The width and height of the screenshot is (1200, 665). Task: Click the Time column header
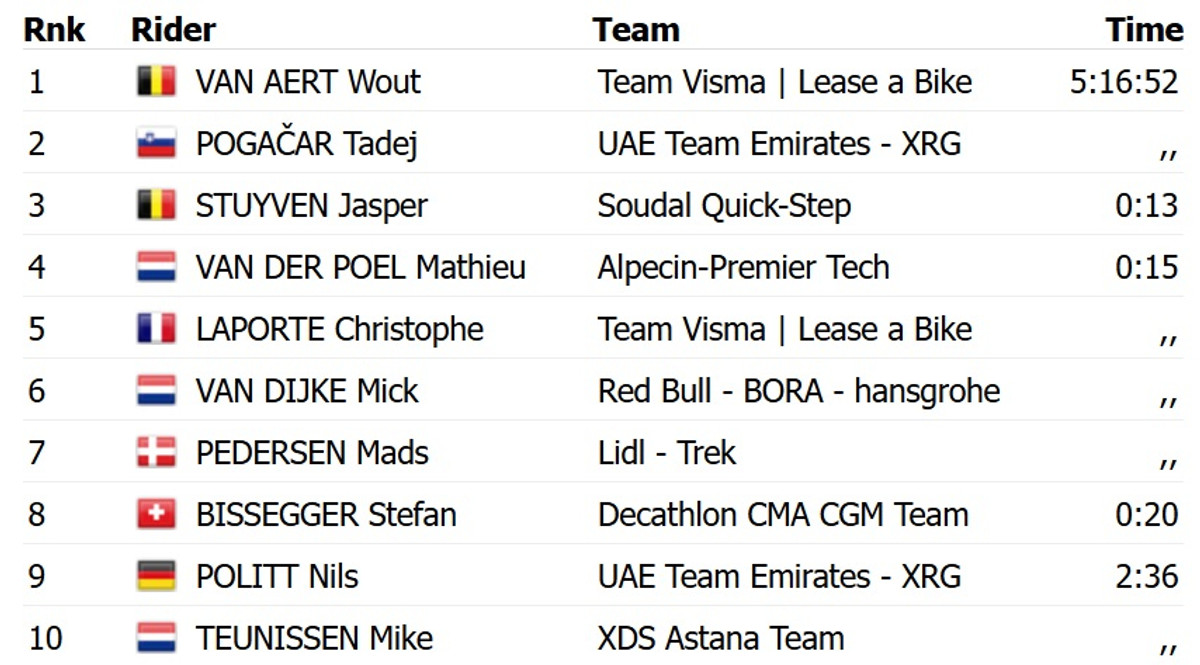(x=1144, y=30)
